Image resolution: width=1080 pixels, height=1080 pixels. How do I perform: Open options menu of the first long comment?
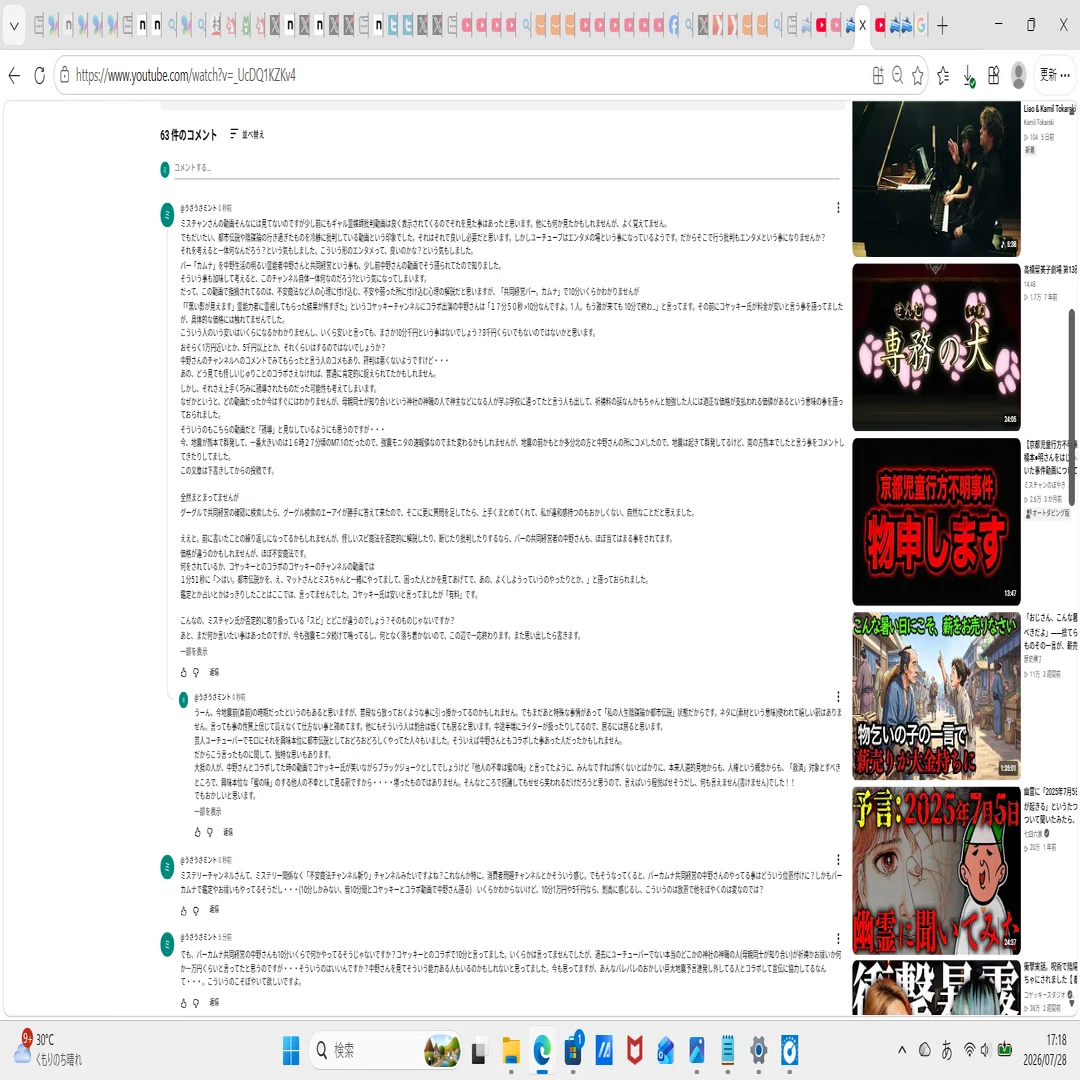click(x=838, y=207)
